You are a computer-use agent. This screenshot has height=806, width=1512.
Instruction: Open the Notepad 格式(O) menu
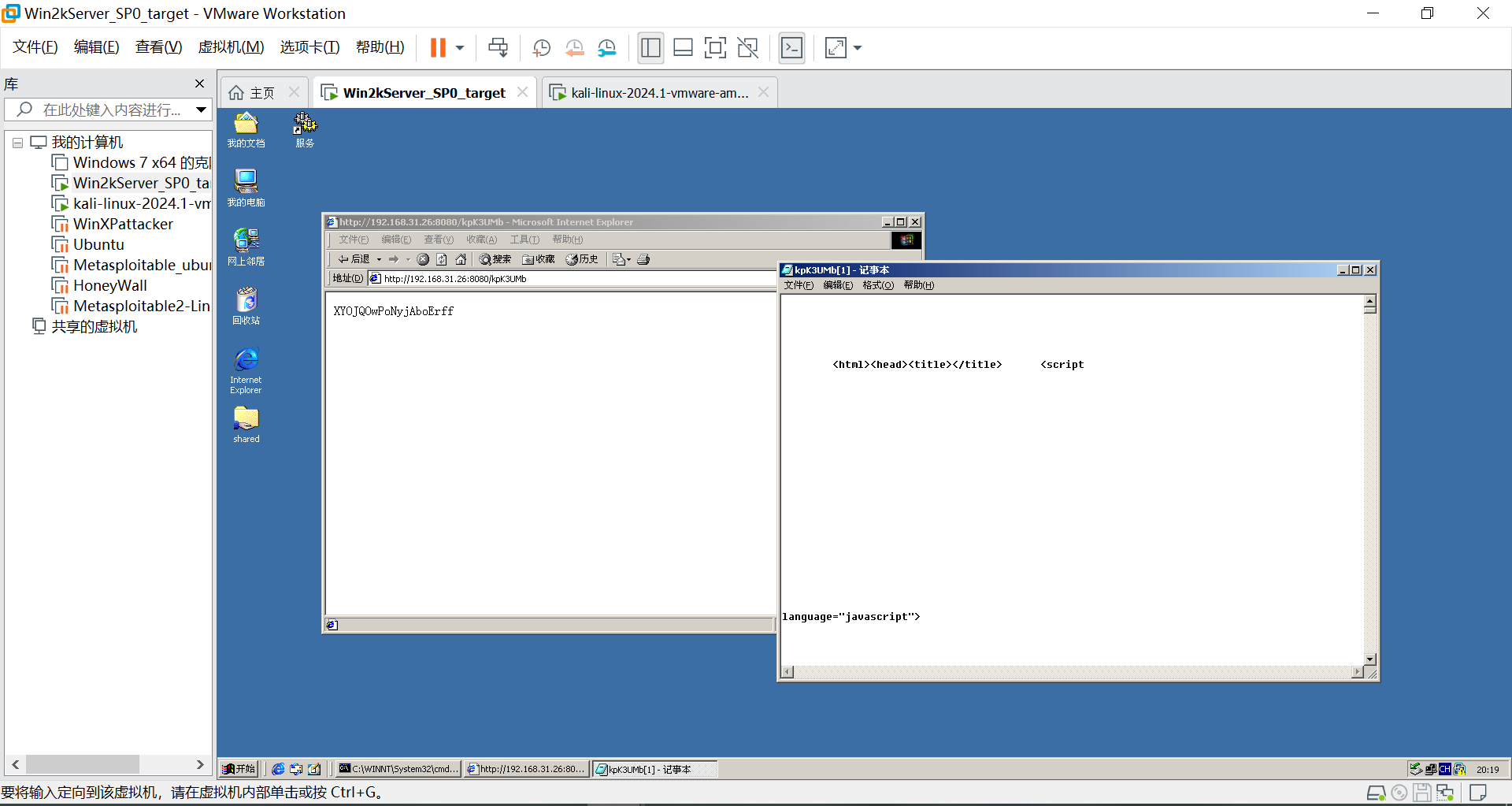(878, 285)
